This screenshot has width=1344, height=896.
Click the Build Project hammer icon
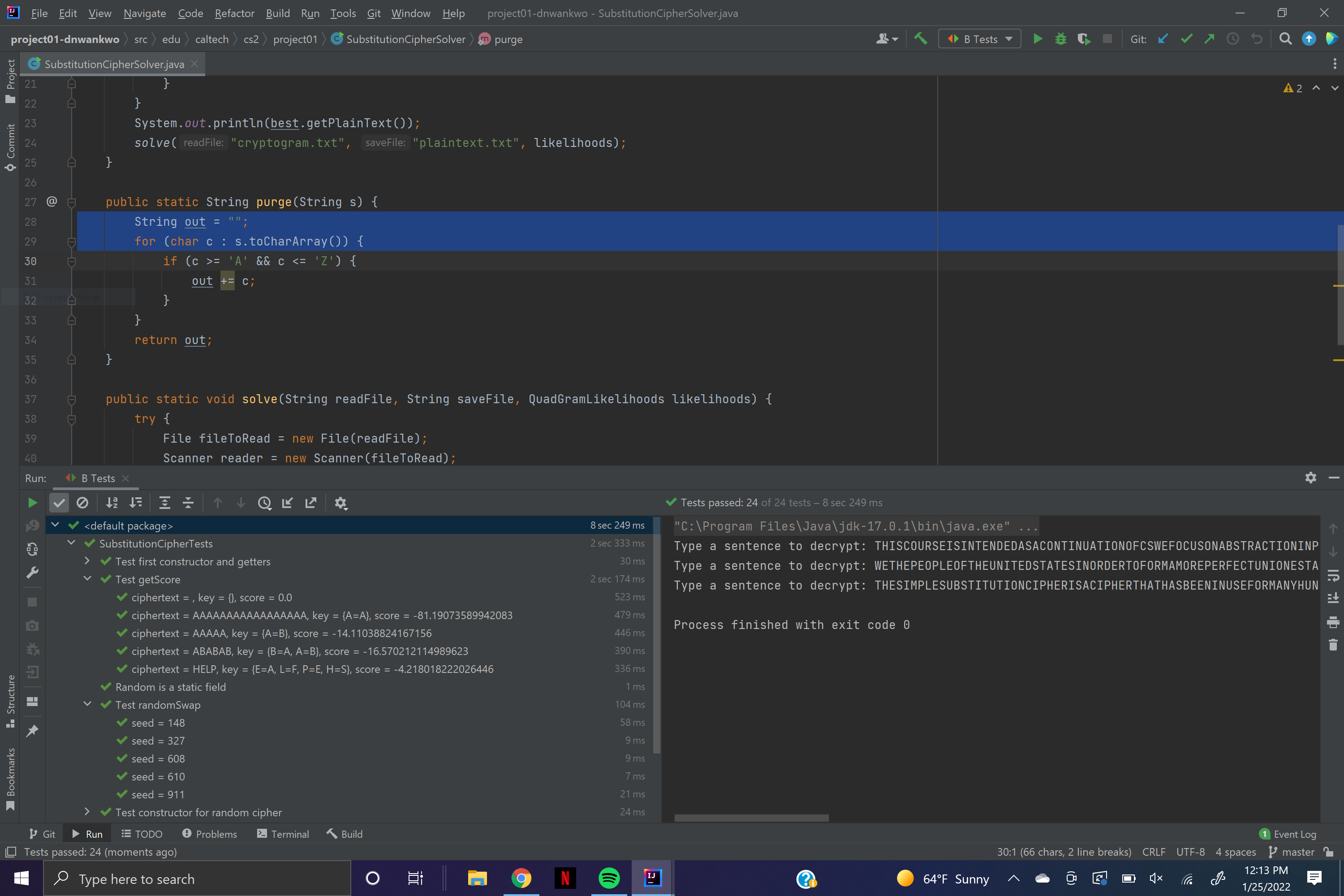(921, 39)
